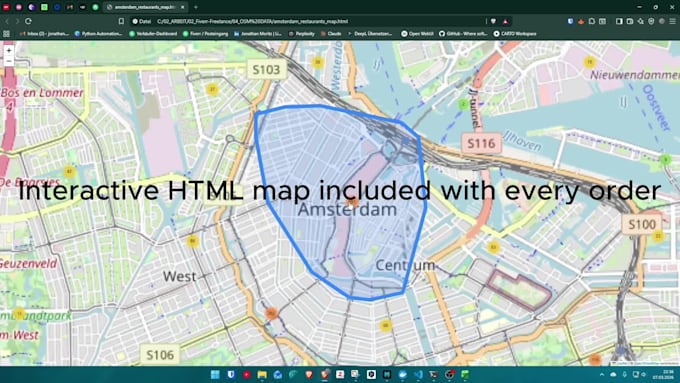The width and height of the screenshot is (680, 383).
Task: Reload the amsterdam_restaurants_map page
Action: pyautogui.click(x=28, y=21)
